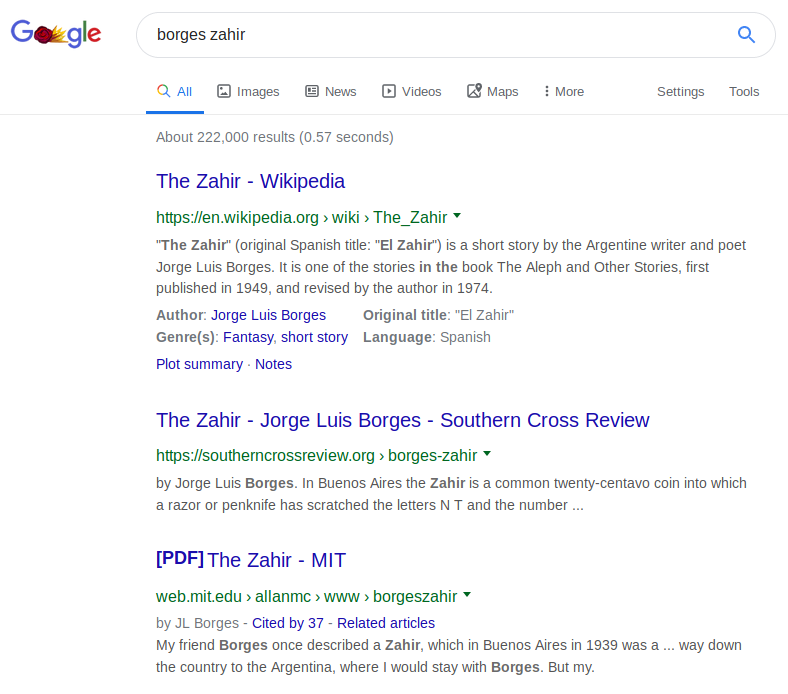Image resolution: width=788 pixels, height=694 pixels.
Task: Click the Google doodle logo
Action: (x=56, y=34)
